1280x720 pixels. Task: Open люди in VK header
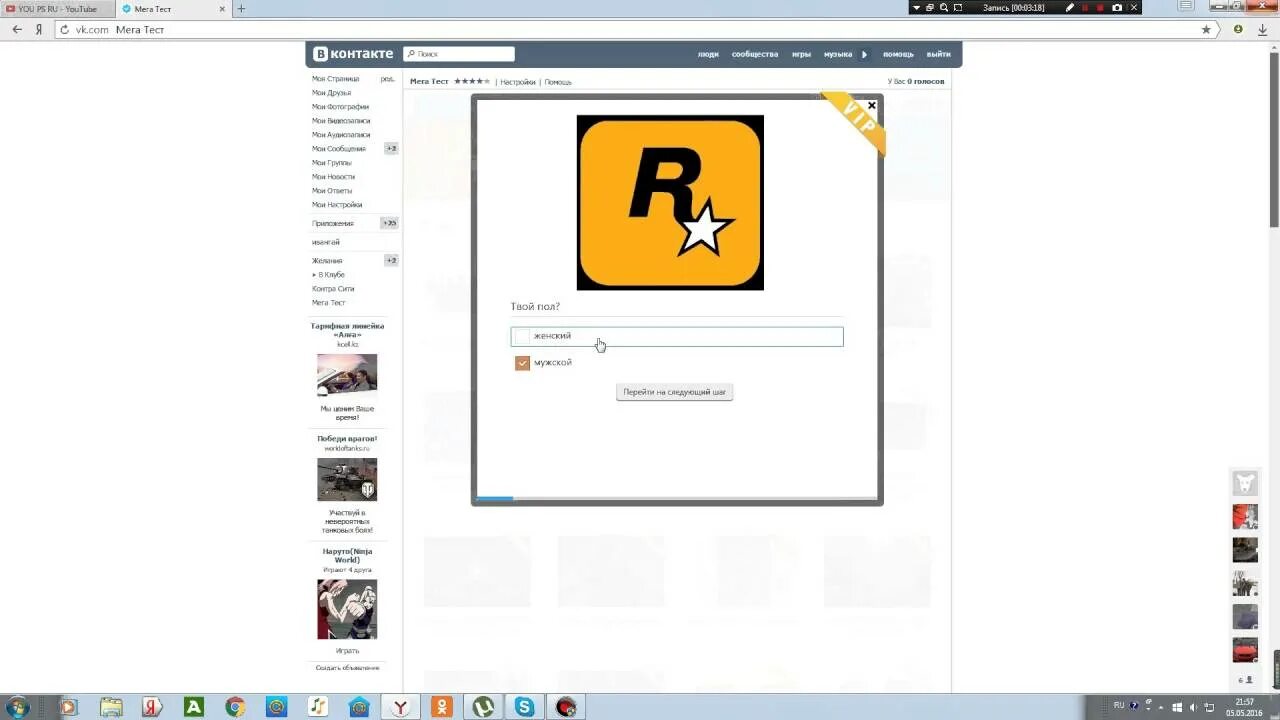pos(708,54)
